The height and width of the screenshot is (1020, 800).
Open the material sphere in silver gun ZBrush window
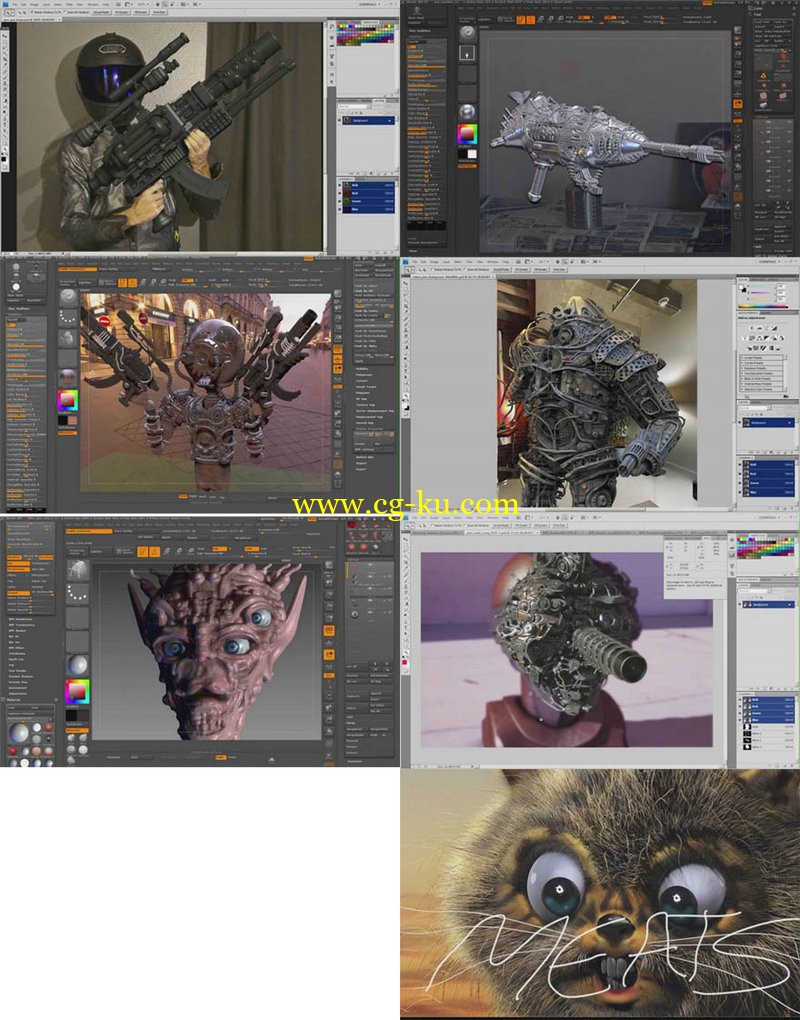click(x=467, y=112)
